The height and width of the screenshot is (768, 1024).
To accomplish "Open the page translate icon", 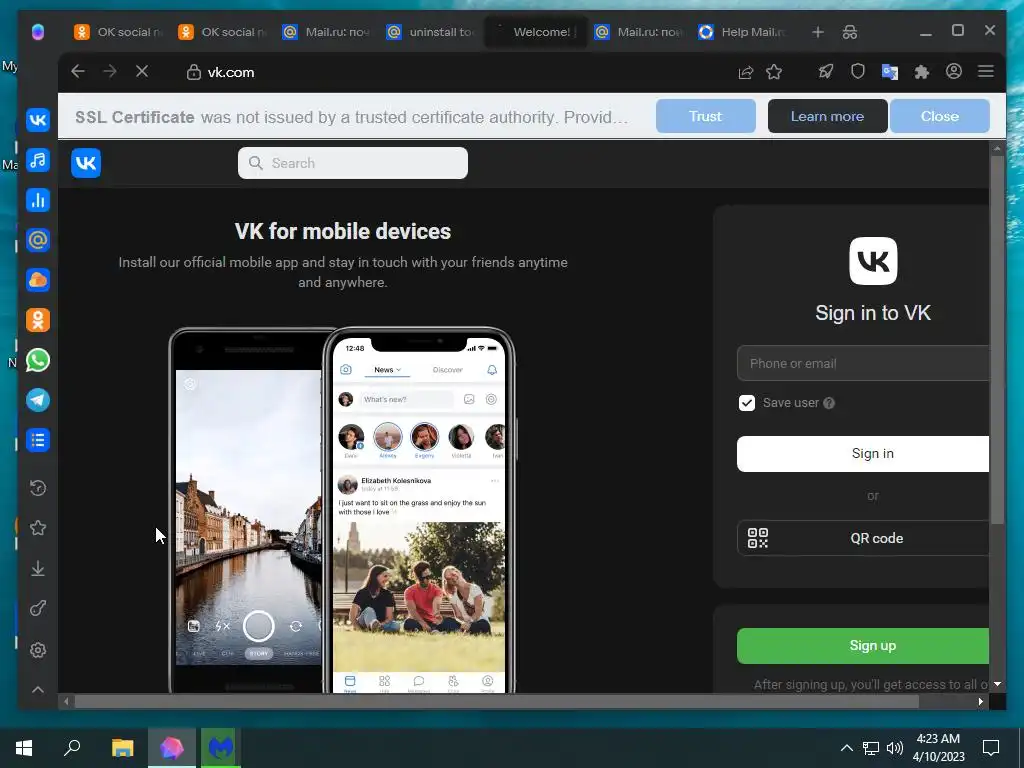I will coord(889,72).
